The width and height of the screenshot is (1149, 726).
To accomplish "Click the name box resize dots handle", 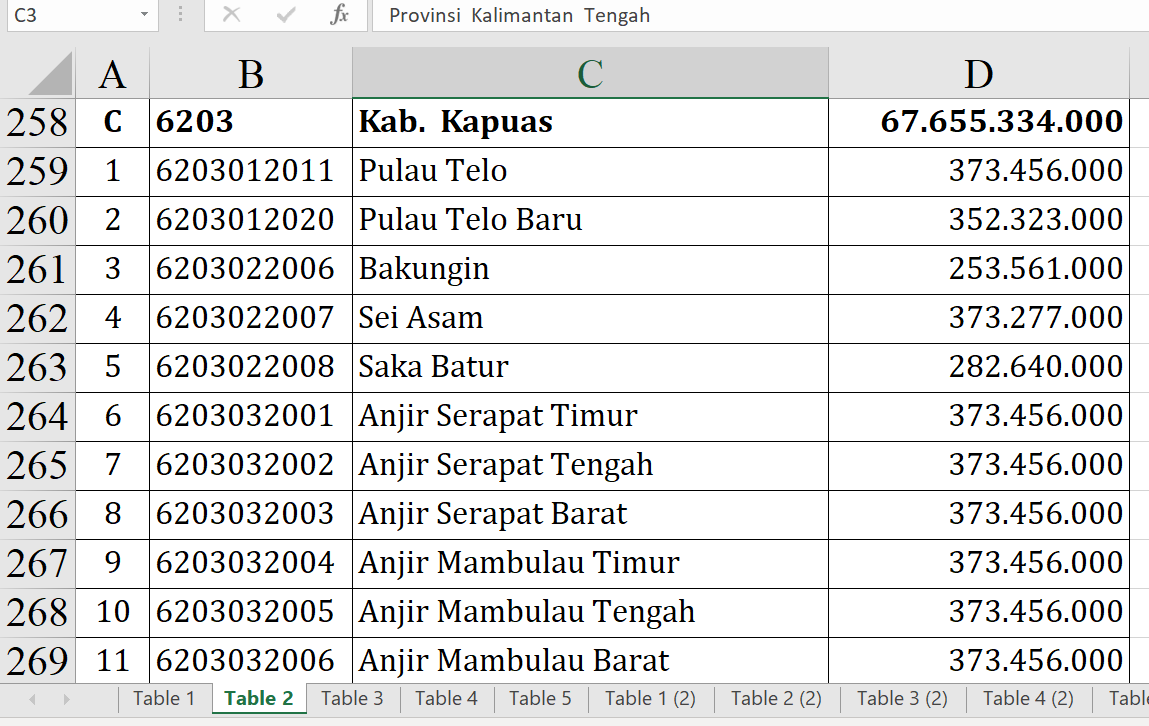I will (x=179, y=15).
